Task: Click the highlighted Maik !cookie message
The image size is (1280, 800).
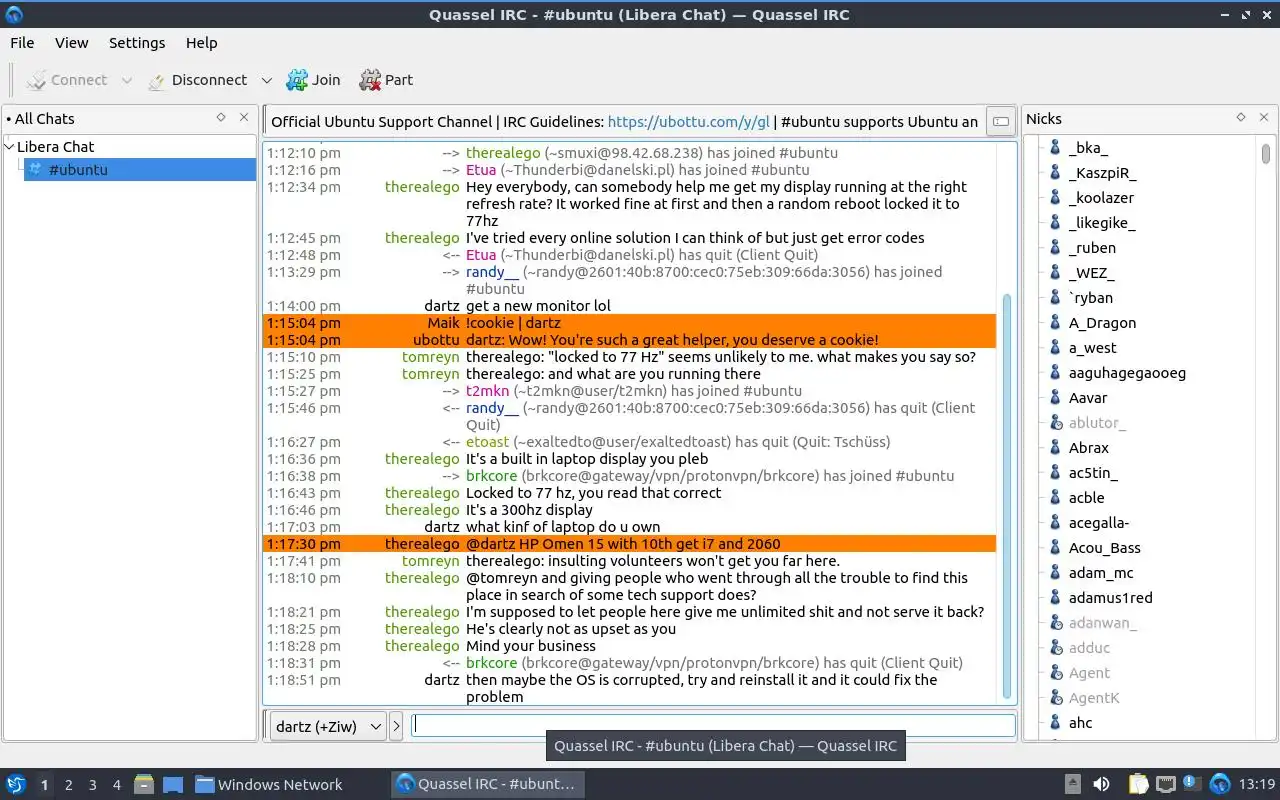Action: click(630, 323)
